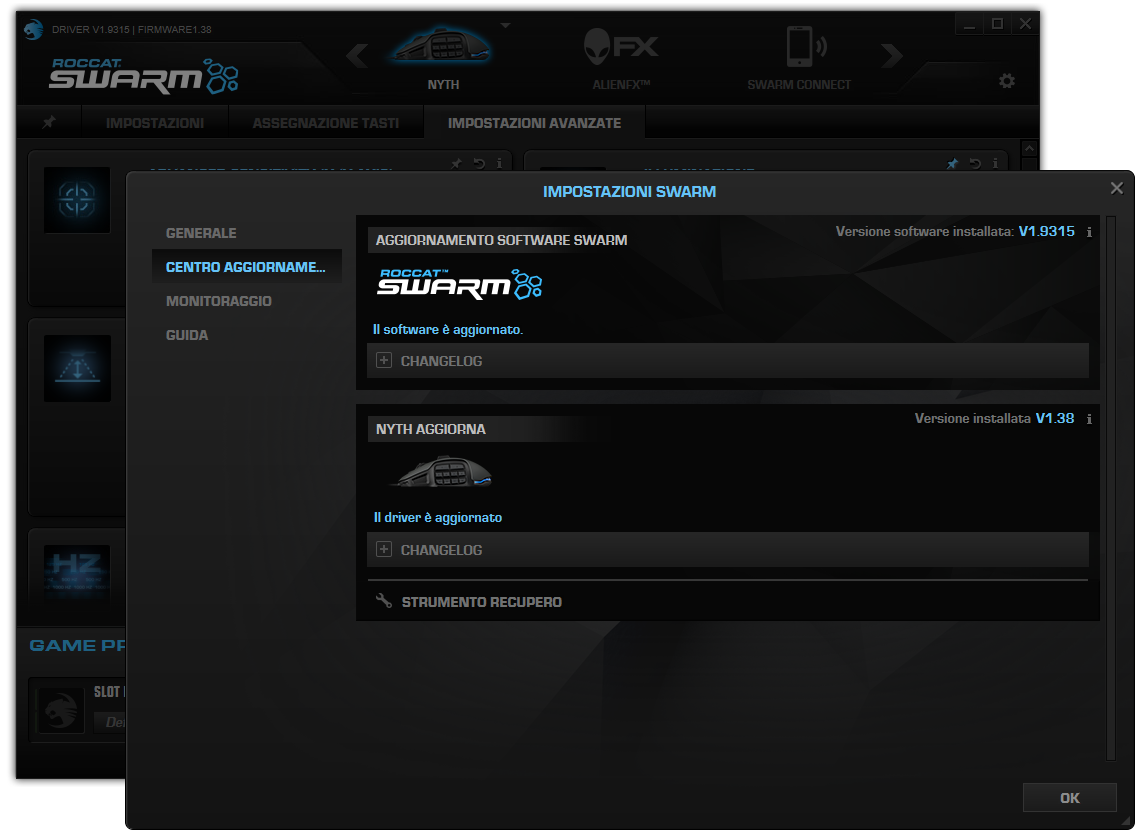The image size is (1145, 840).
Task: Open settings gear in main window
Action: [1007, 81]
